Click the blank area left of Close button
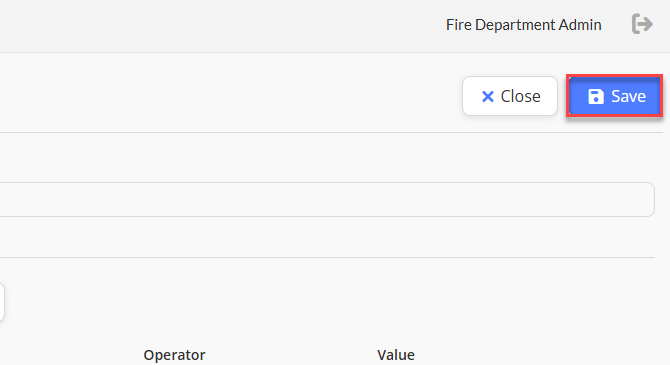Screen dimensions: 670x365 pos(231,96)
